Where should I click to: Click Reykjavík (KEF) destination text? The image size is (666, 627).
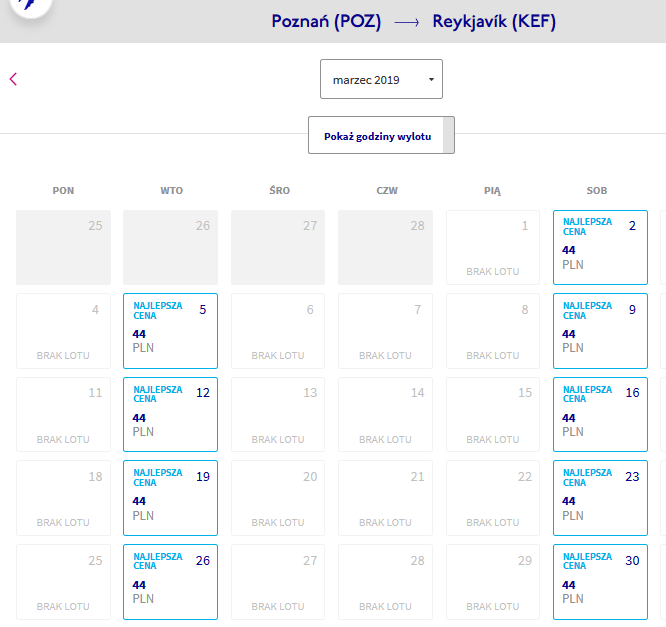pos(494,22)
